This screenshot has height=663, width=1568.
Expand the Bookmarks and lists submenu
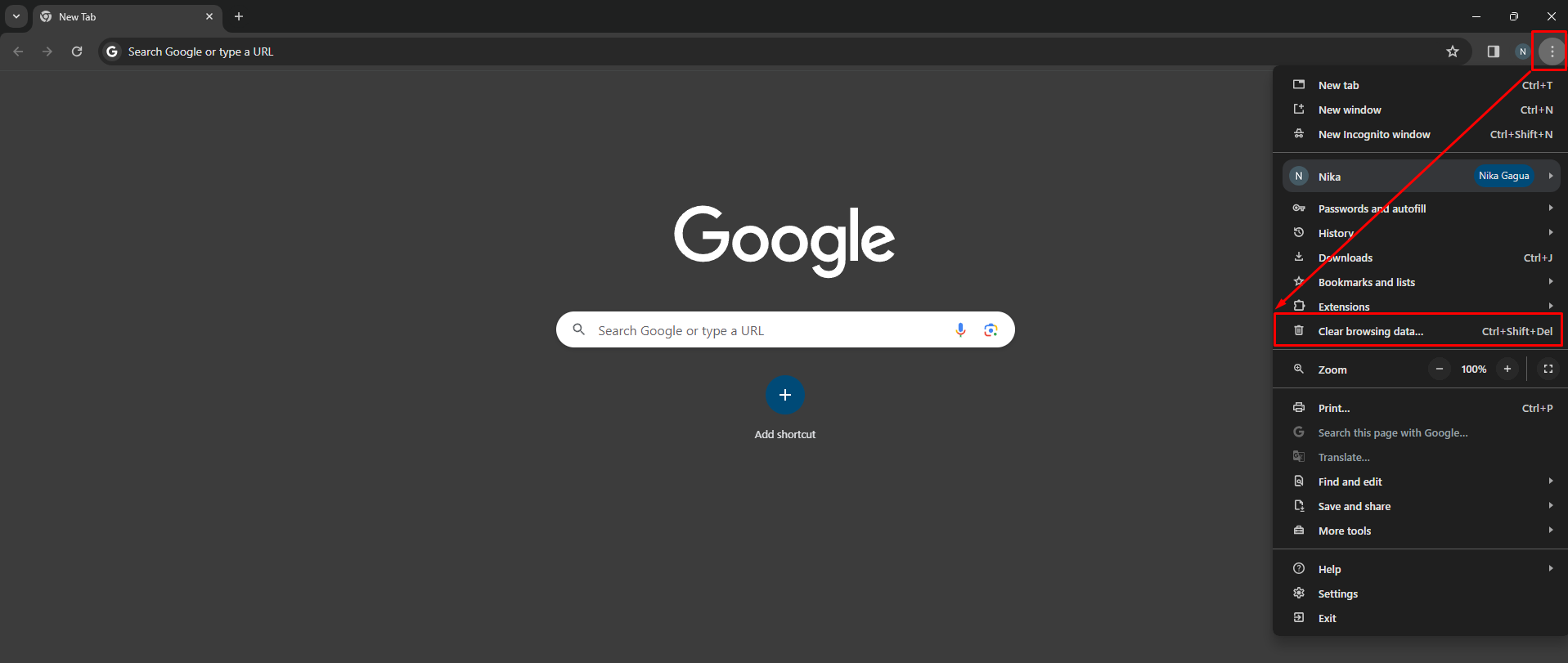(1422, 282)
